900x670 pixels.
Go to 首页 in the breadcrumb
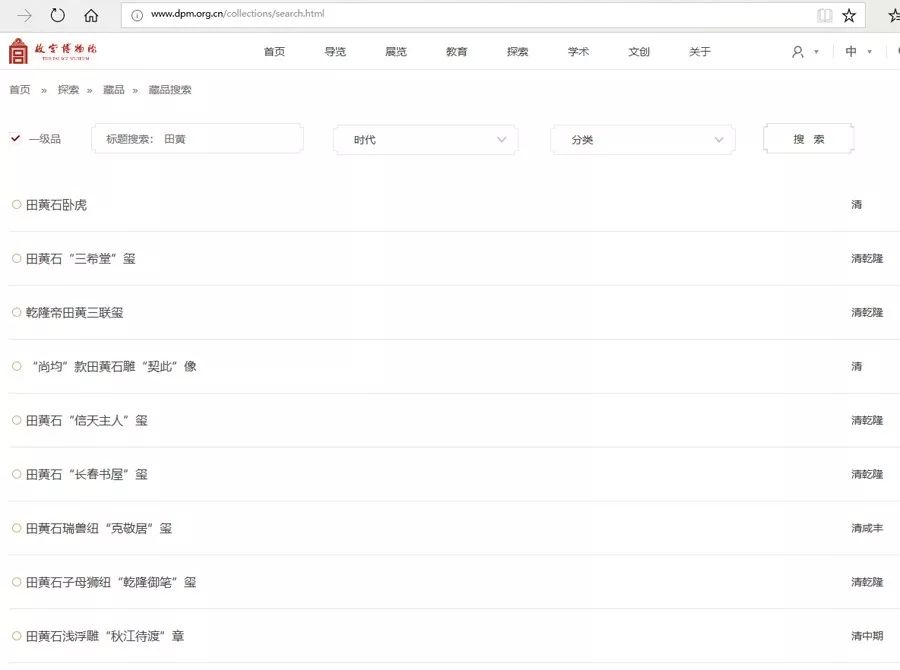tap(20, 90)
